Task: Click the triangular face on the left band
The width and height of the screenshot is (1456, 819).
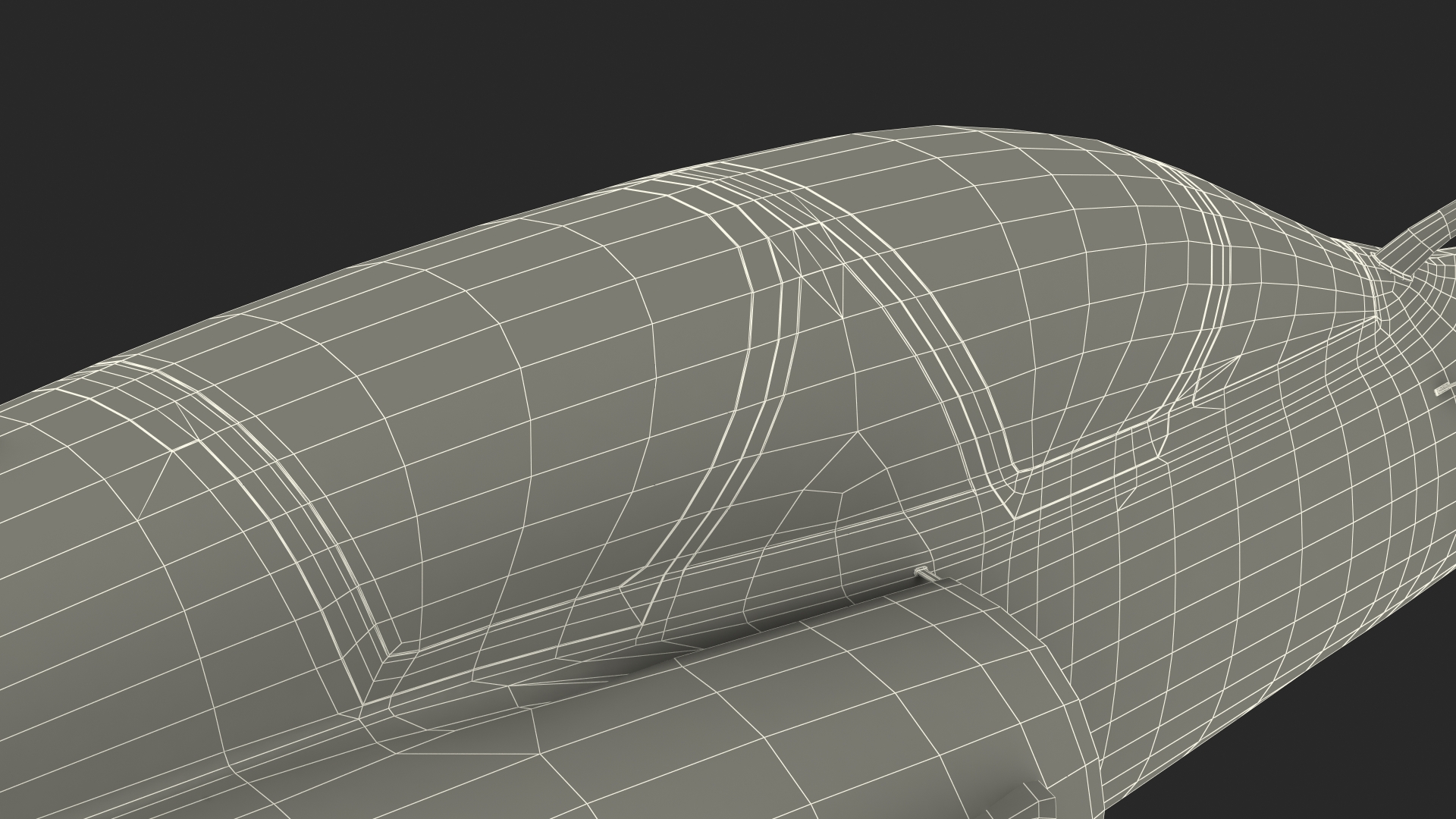Action: [155, 485]
